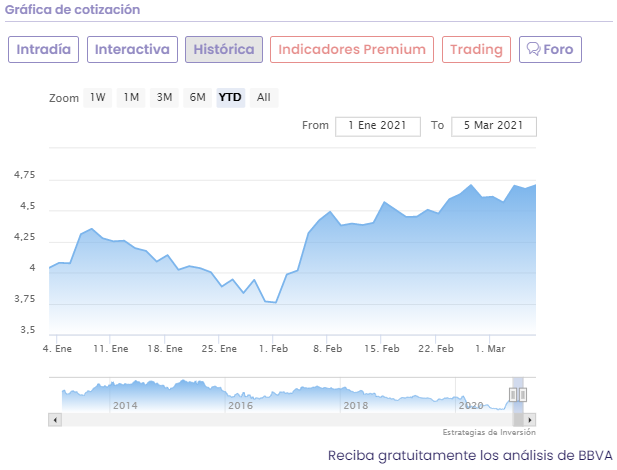The image size is (617, 470).
Task: Switch to the Intradía tab
Action: click(x=44, y=49)
